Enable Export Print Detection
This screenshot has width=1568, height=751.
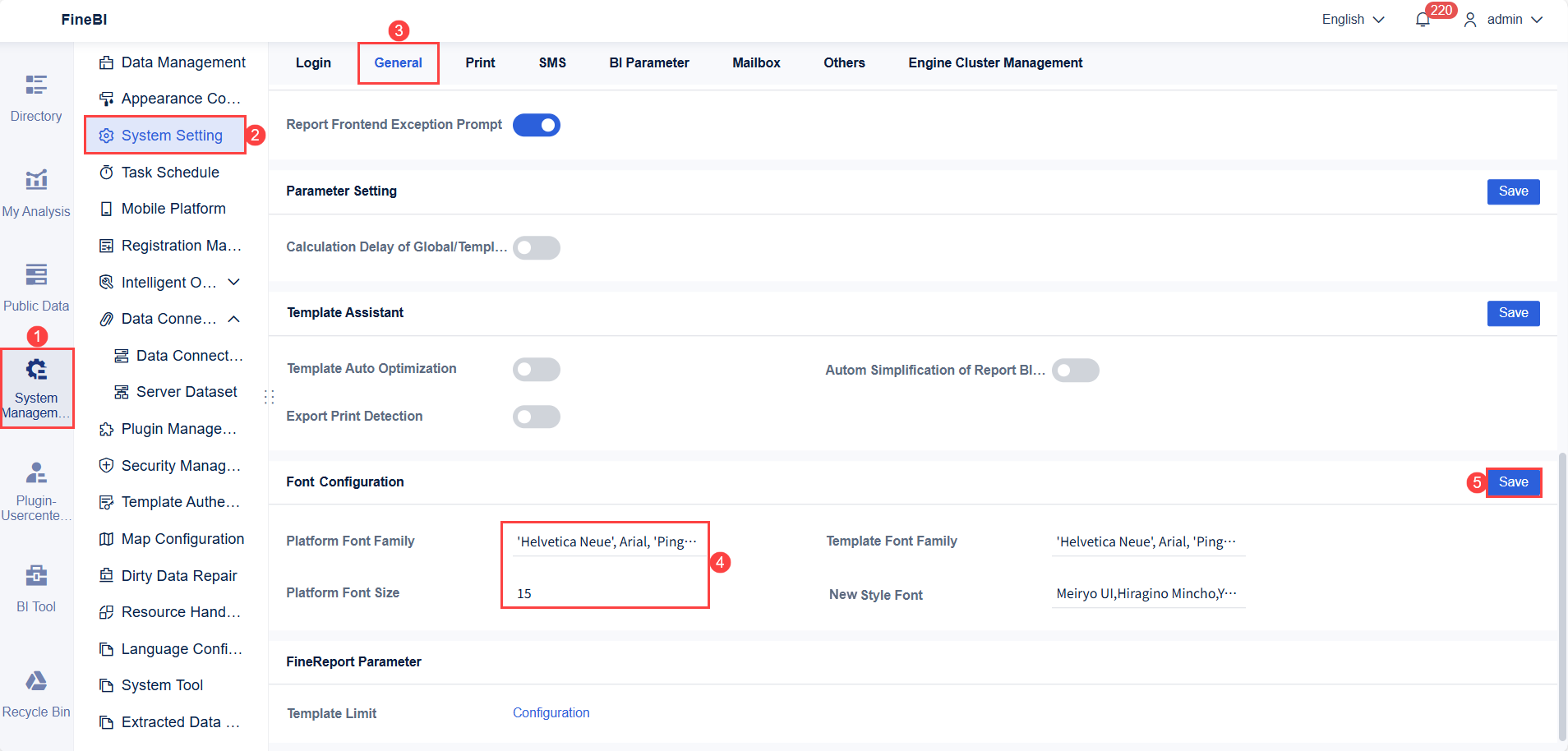point(536,417)
